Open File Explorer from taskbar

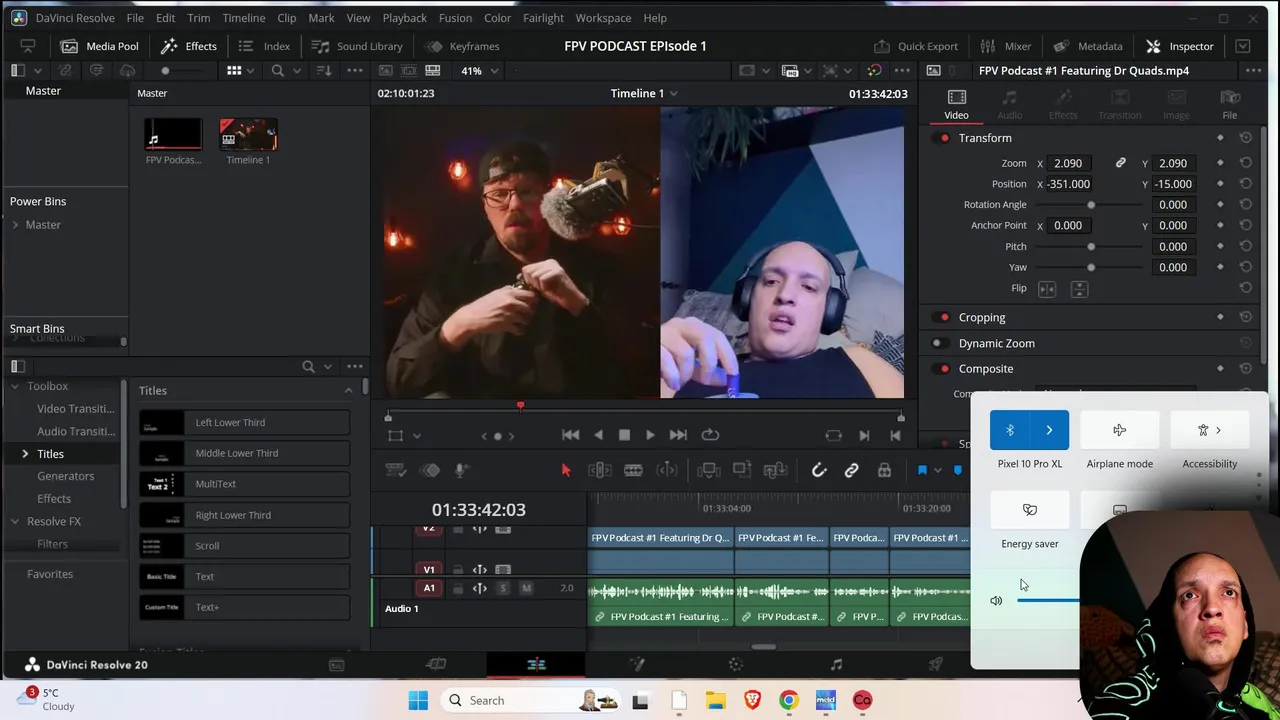pyautogui.click(x=715, y=701)
